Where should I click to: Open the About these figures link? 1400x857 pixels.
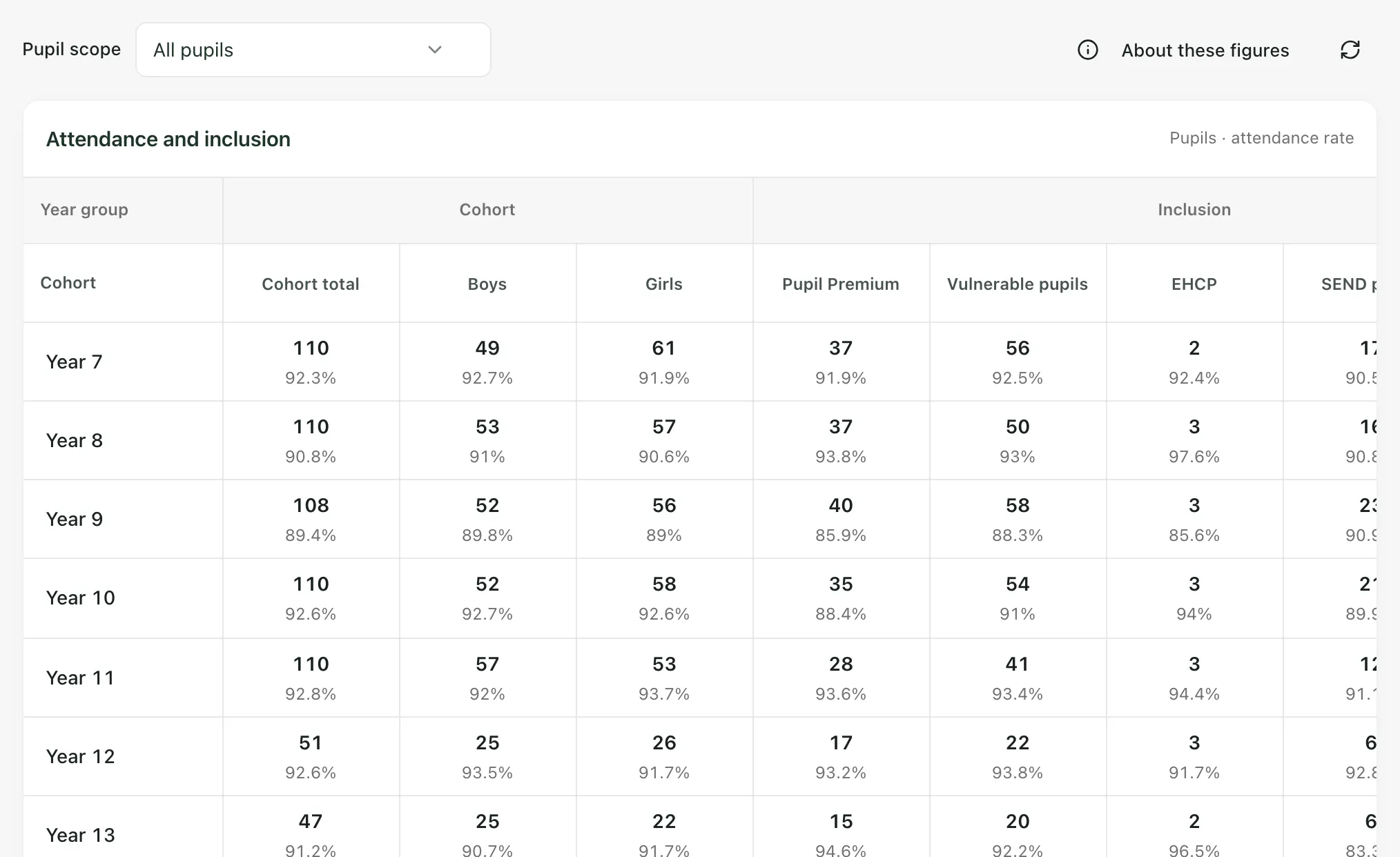click(x=1205, y=50)
